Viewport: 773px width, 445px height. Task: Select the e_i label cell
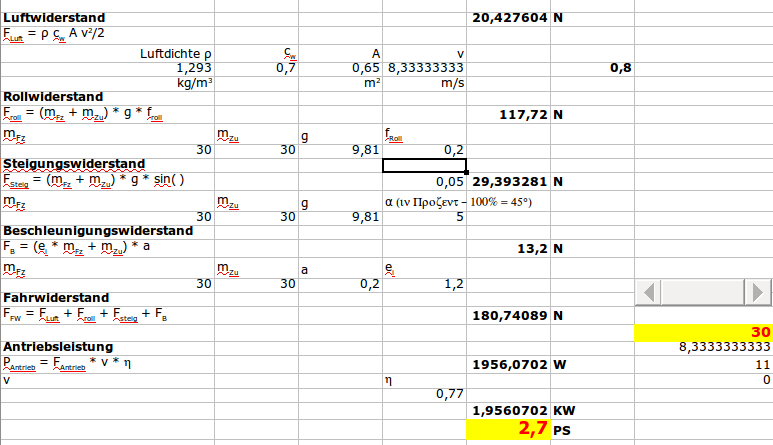pos(424,269)
